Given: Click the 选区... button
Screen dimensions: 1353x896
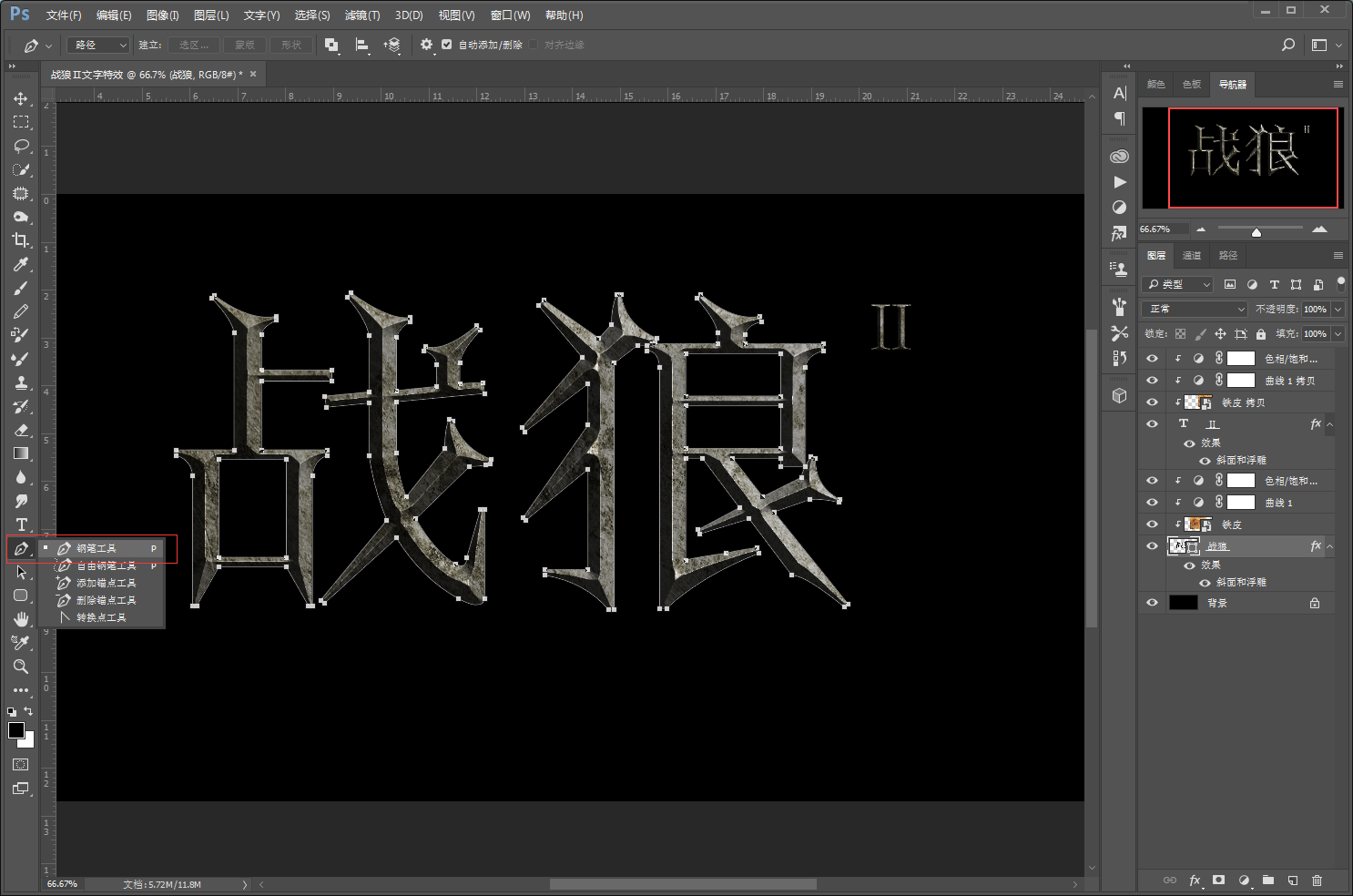Looking at the screenshot, I should click(x=194, y=45).
